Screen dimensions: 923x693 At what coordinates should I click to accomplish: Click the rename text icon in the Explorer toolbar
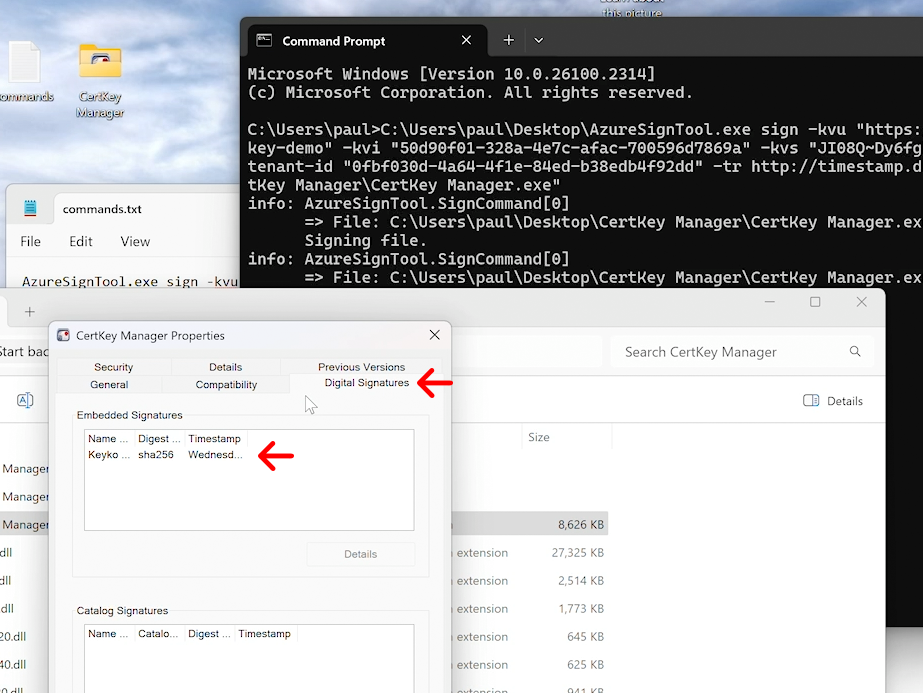click(x=23, y=398)
